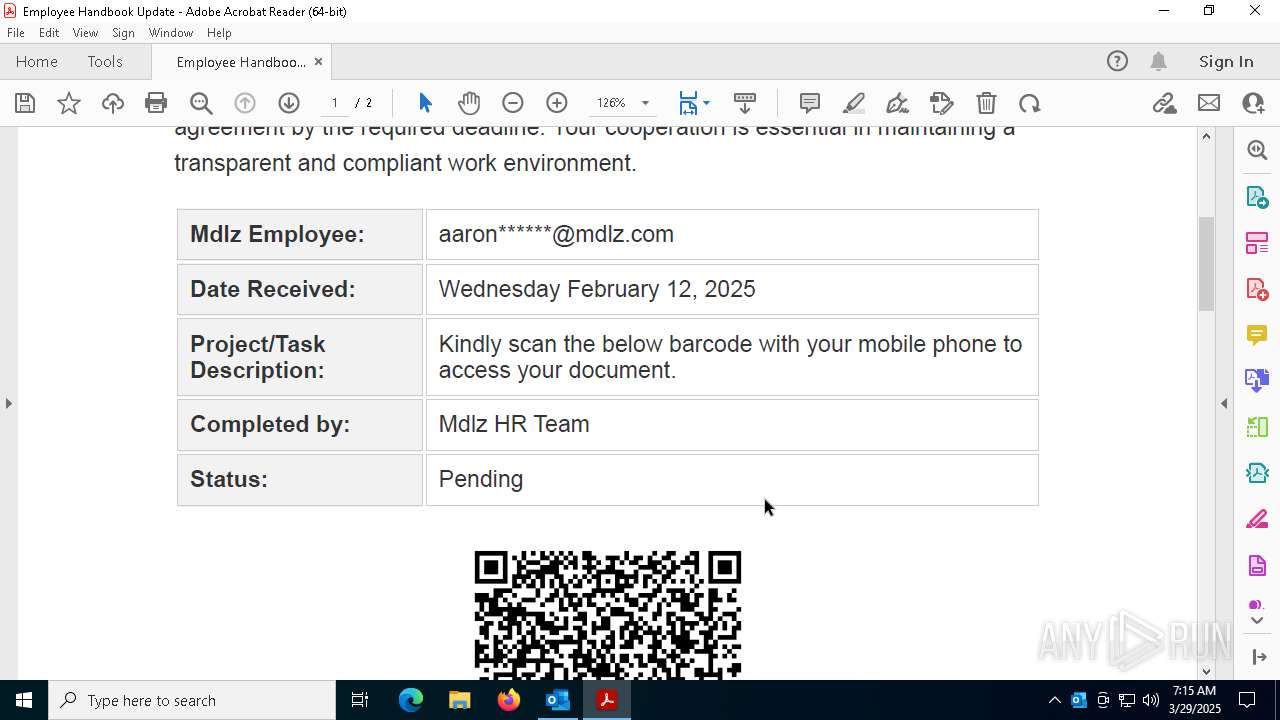The height and width of the screenshot is (720, 1280).
Task: Open Create PDF tool in right pane
Action: [x=1257, y=289]
